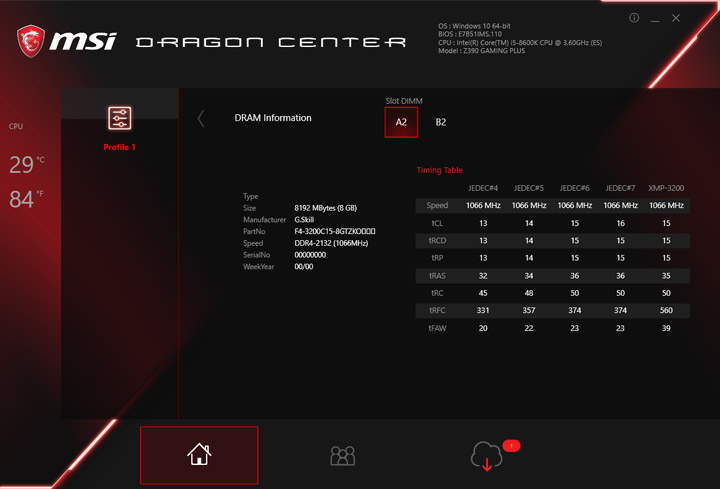Click the JEDEC#4 column header

click(483, 188)
